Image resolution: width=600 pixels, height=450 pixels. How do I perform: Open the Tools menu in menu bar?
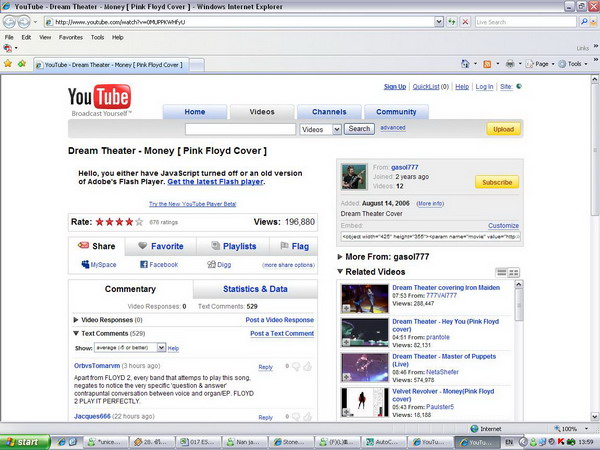[97, 37]
